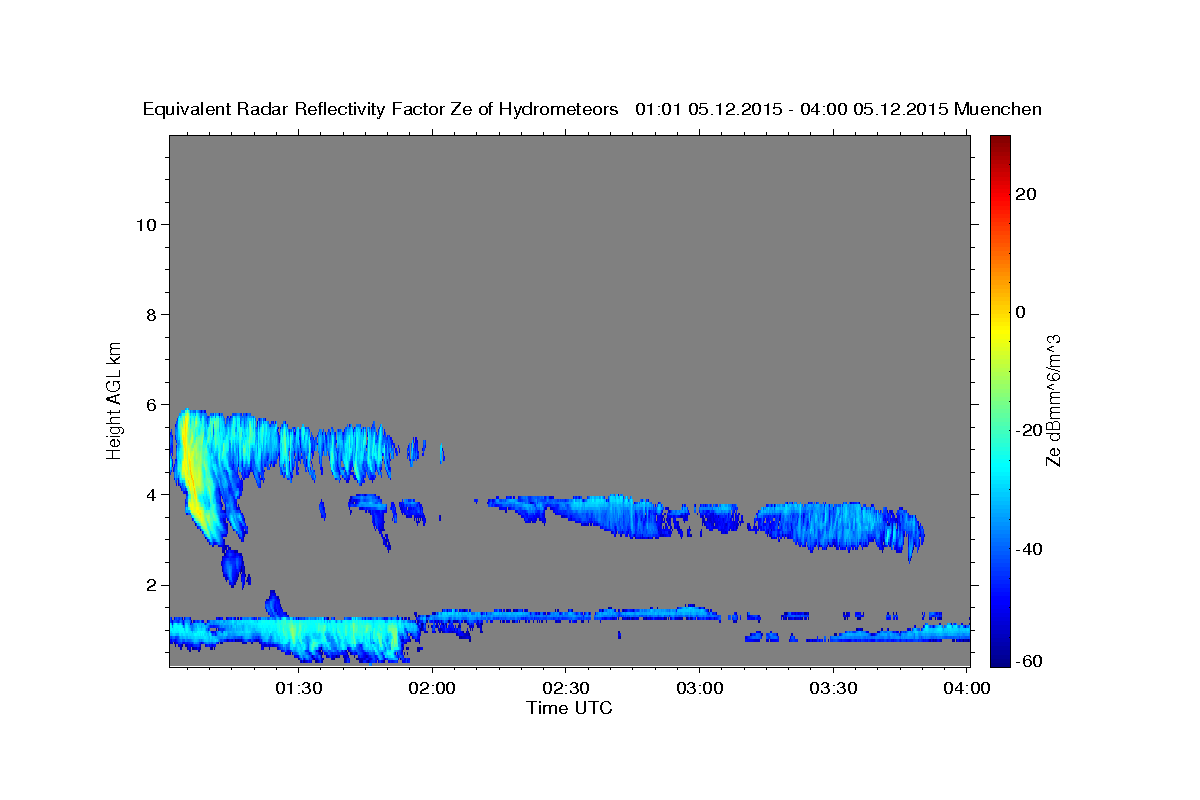Image resolution: width=1200 pixels, height=800 pixels.
Task: Click the dark blue bottom of the colorbar
Action: point(1001,650)
